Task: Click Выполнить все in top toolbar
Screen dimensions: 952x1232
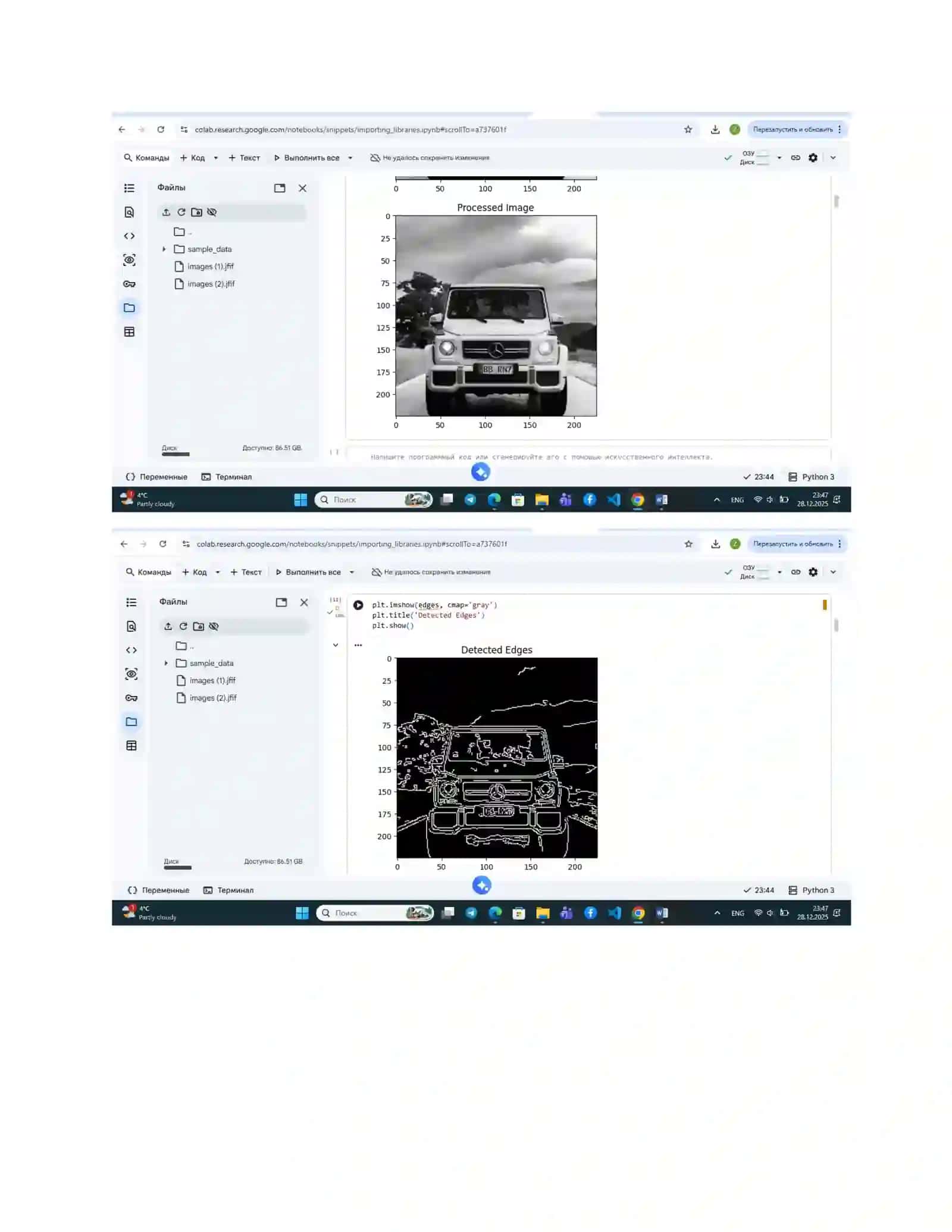Action: point(307,158)
